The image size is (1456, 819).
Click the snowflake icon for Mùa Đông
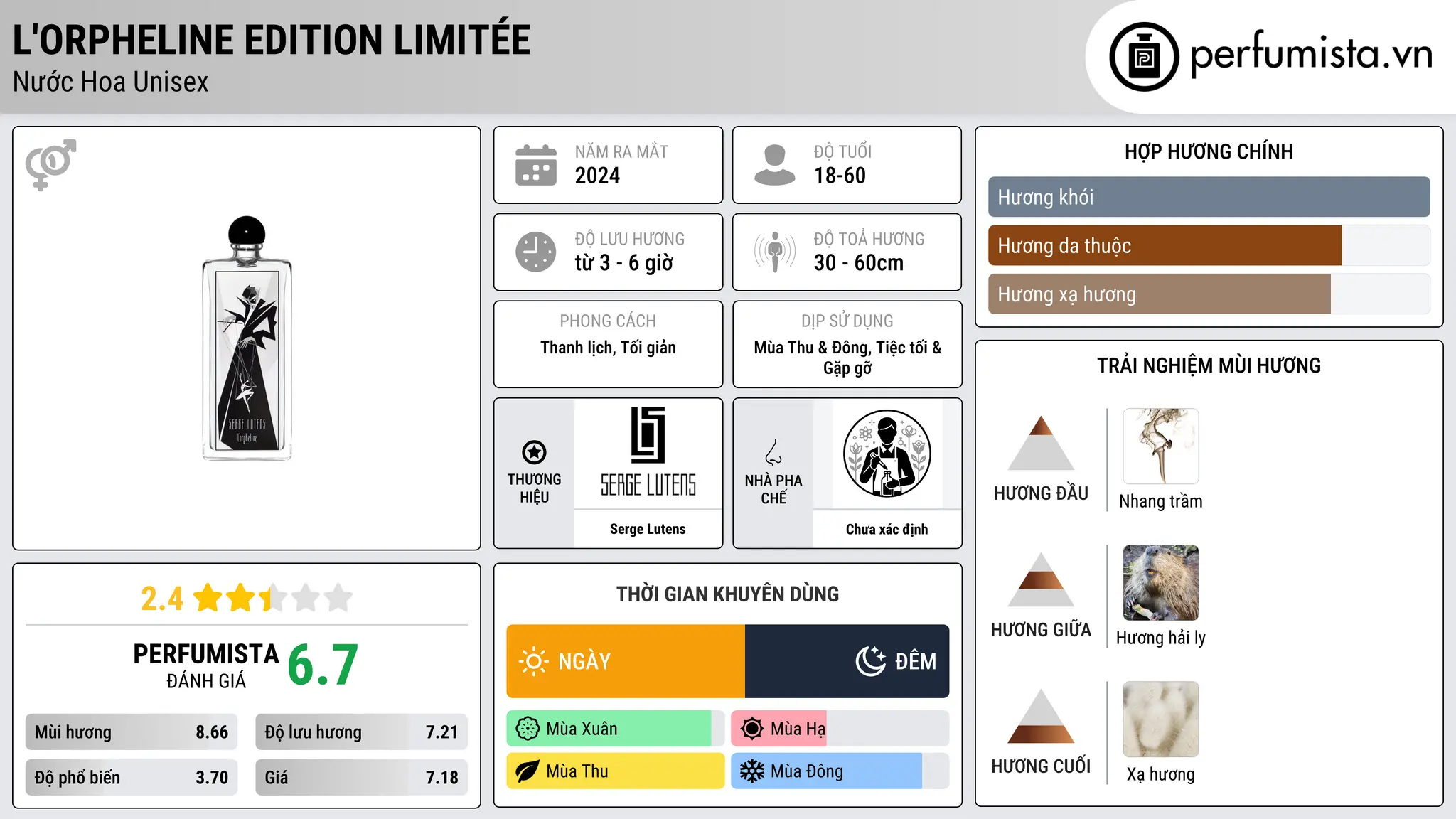(x=752, y=771)
